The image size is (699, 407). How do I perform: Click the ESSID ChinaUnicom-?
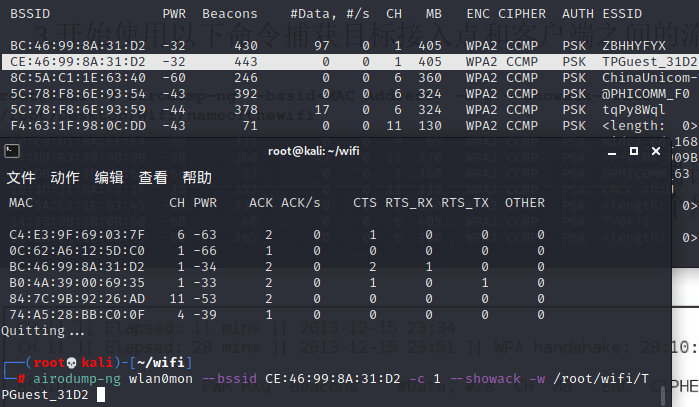[x=650, y=78]
